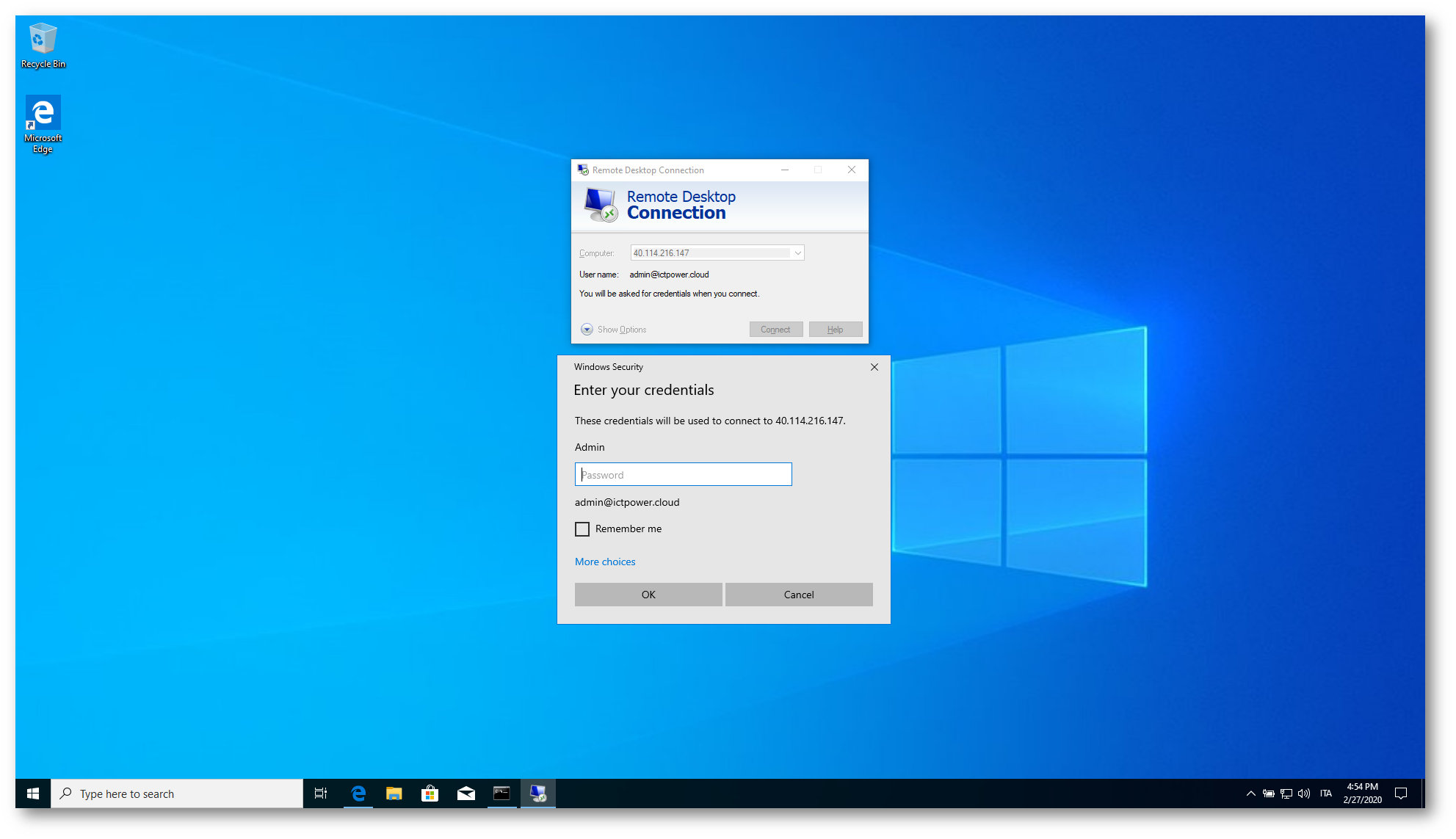Click the taskbar search box
1456x839 pixels.
[x=176, y=793]
